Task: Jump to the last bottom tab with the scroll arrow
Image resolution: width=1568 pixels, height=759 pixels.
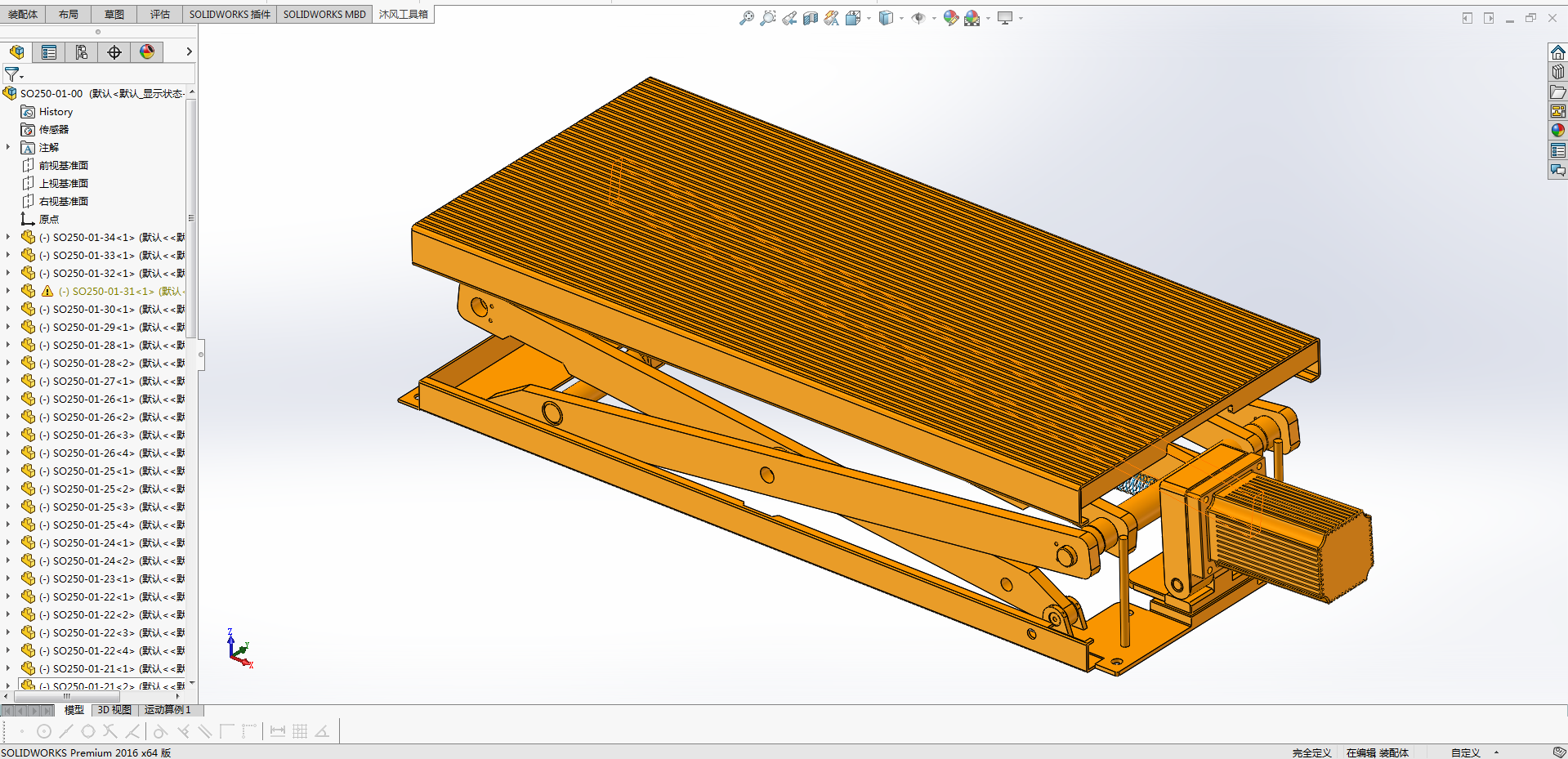Action: click(x=47, y=711)
